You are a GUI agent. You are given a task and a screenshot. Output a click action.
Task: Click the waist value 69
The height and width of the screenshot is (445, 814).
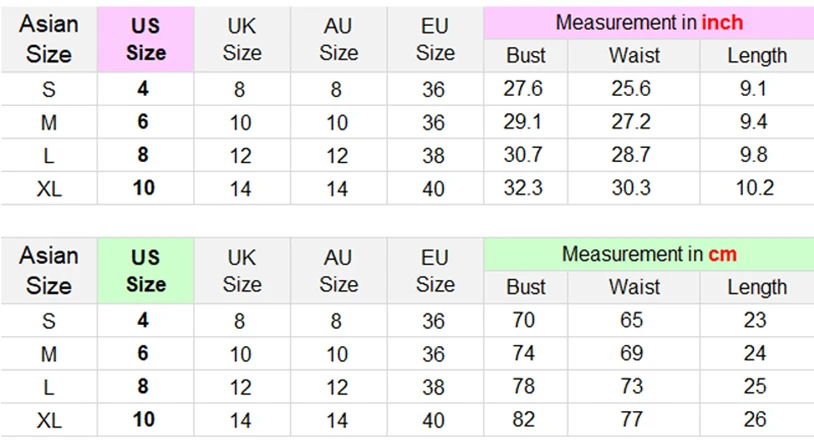point(634,353)
